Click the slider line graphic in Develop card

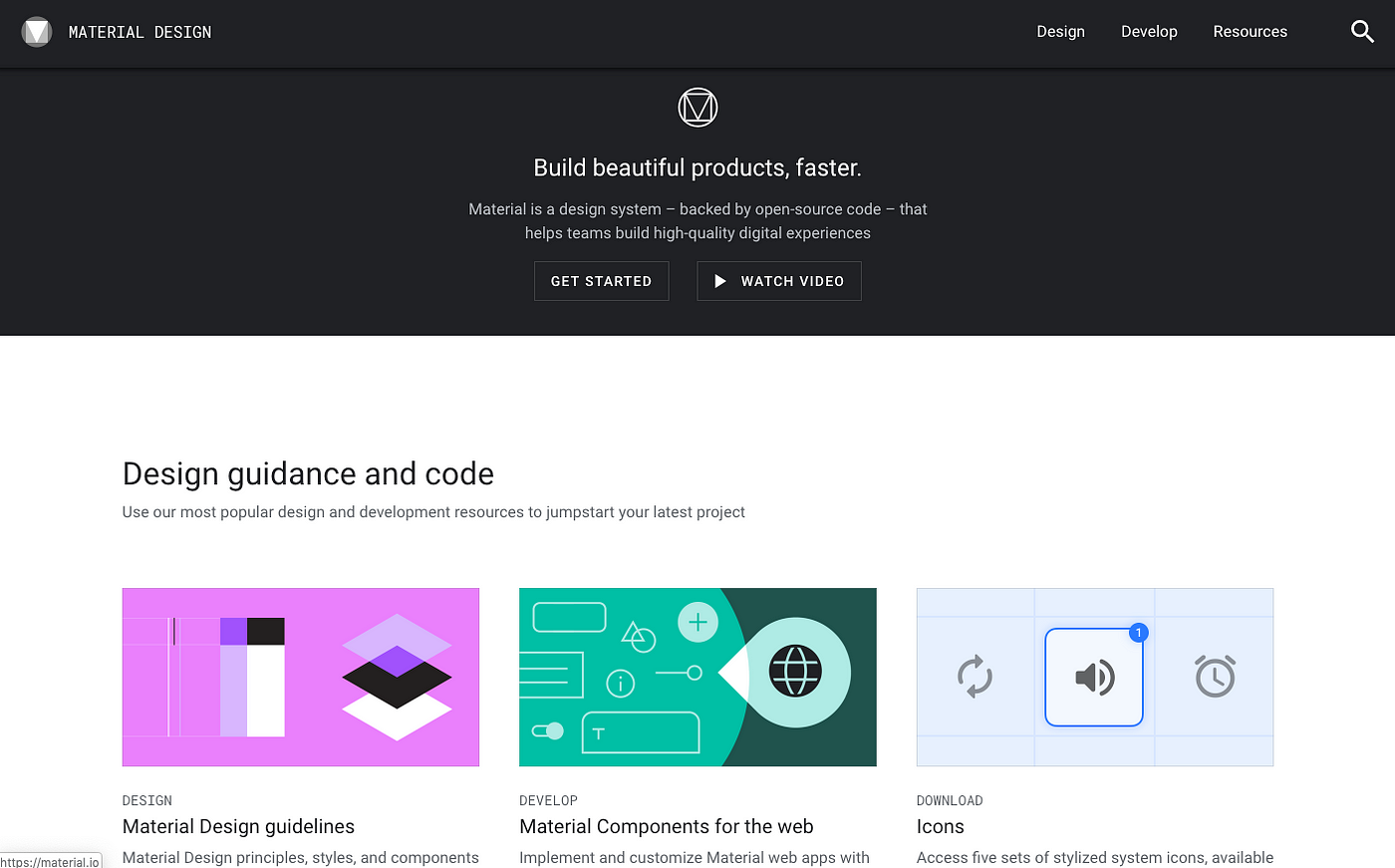click(x=679, y=673)
